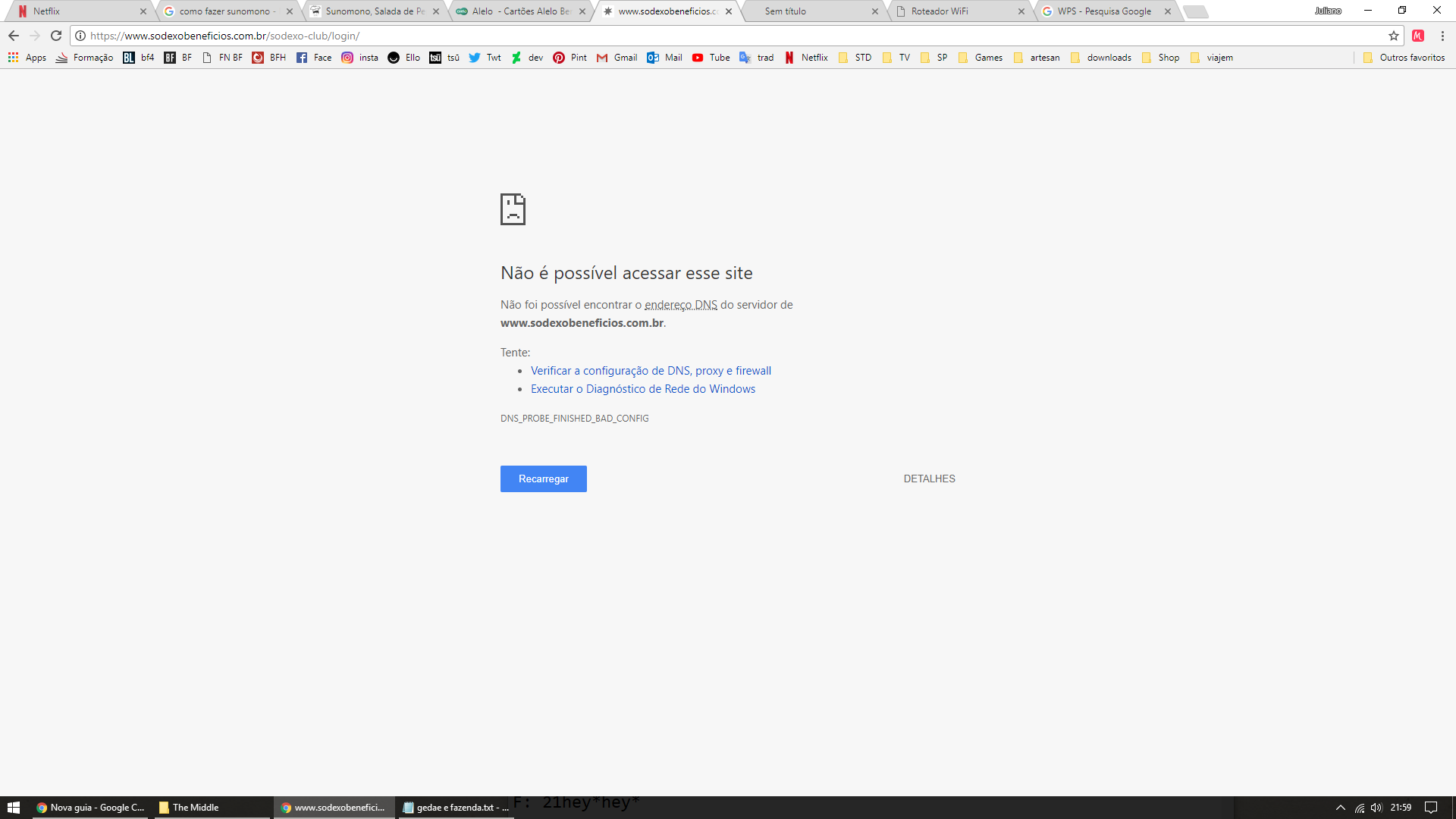Open the red M extension icon
1456x819 pixels.
click(x=1418, y=36)
